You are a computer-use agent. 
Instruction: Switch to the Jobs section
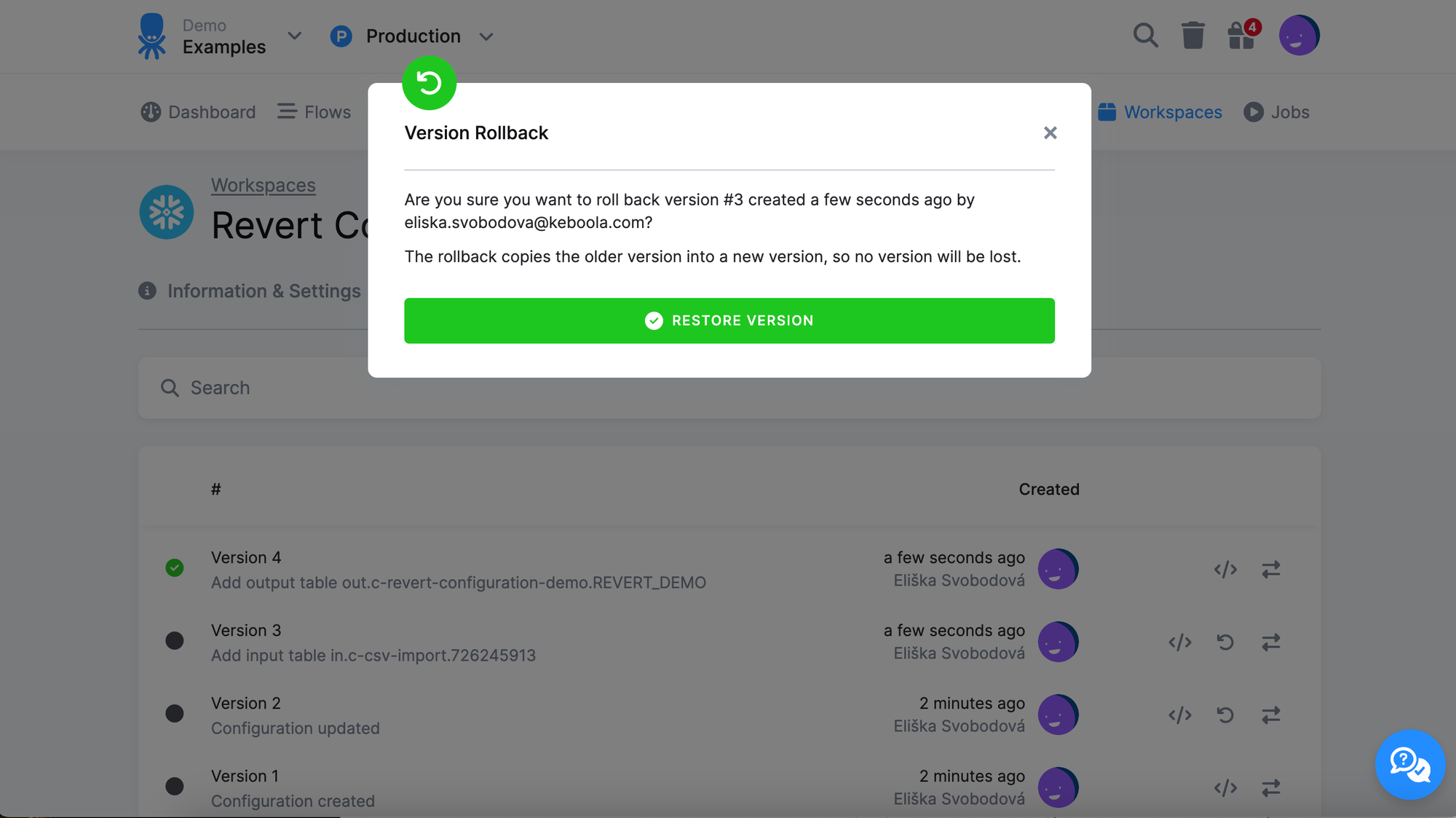(1277, 112)
